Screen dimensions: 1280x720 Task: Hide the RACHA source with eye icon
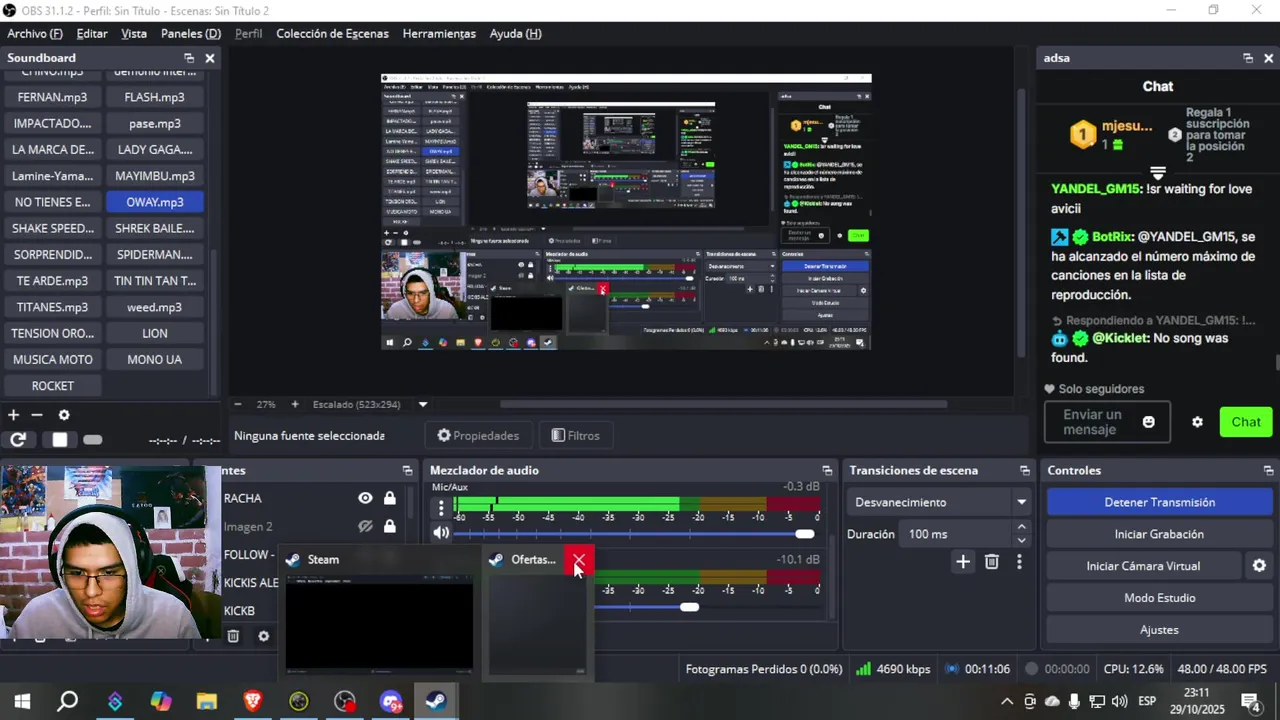(365, 498)
